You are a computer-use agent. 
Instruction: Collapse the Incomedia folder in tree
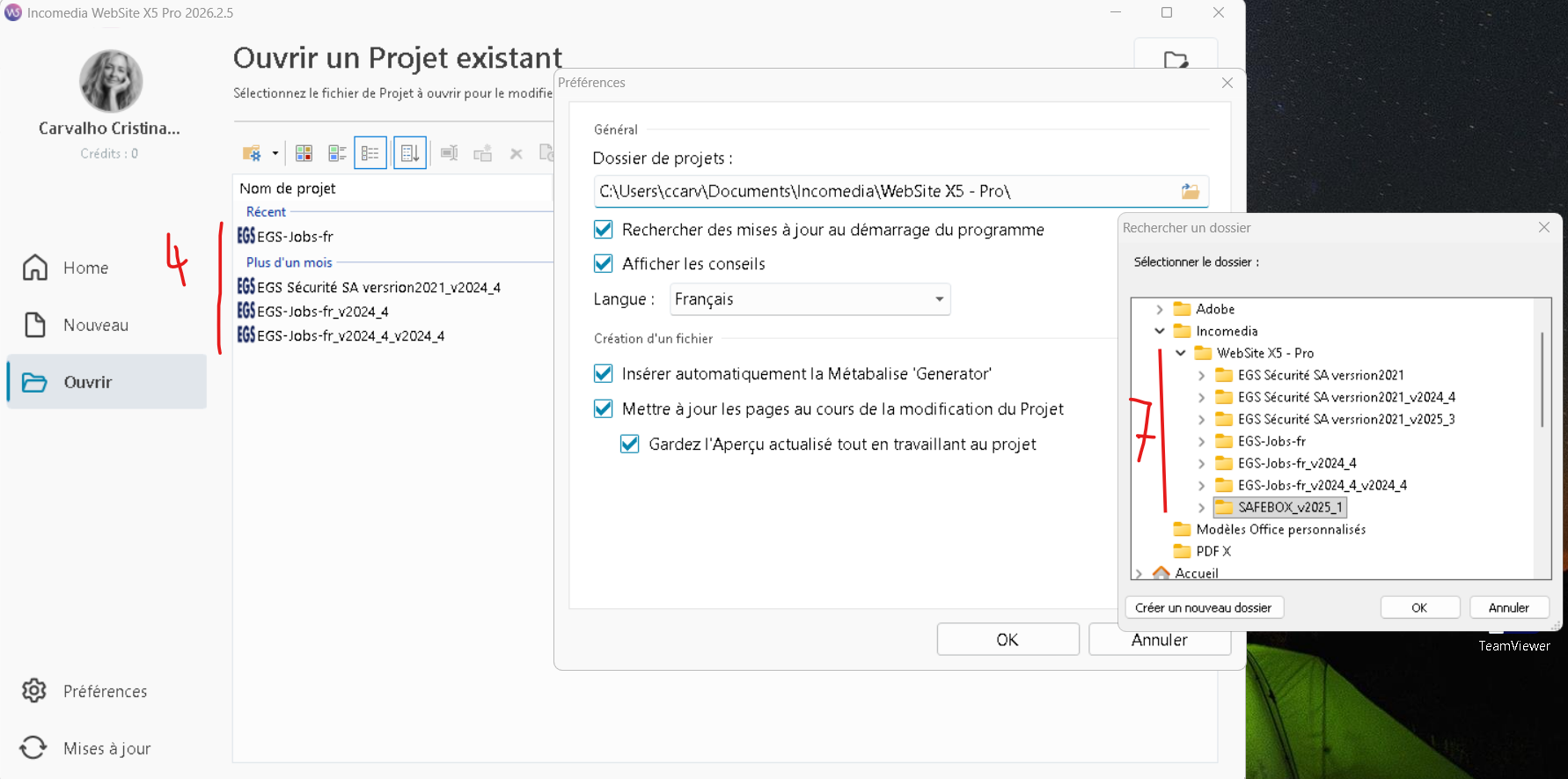(1160, 331)
